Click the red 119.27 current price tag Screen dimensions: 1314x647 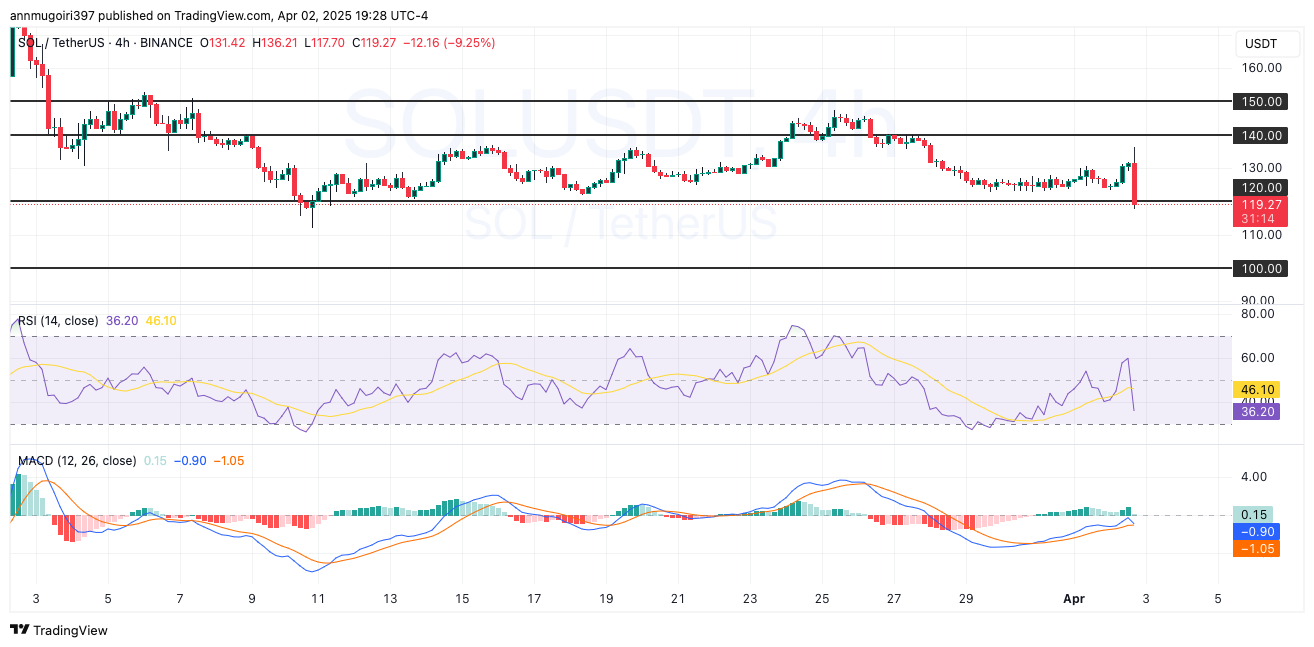pos(1257,204)
